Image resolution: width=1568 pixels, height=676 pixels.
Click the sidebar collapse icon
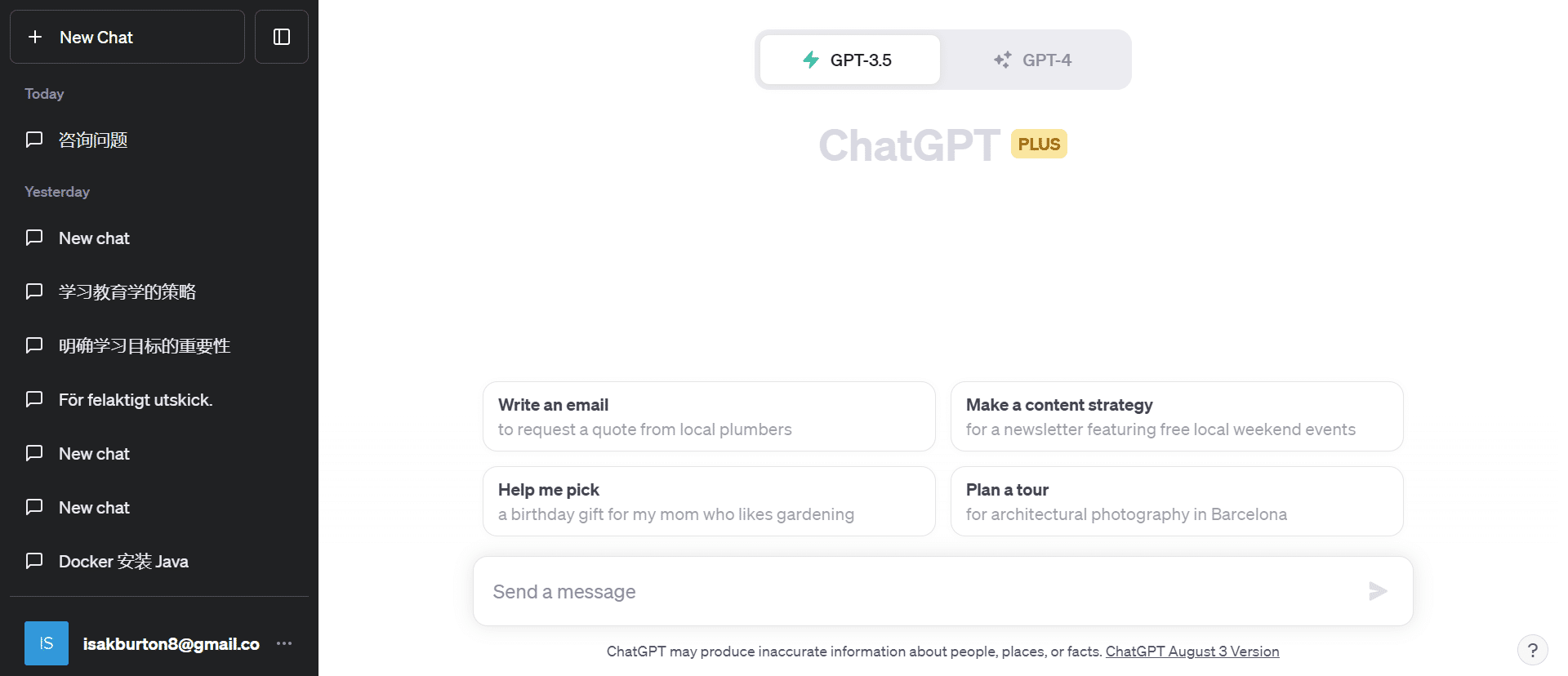pos(282,37)
